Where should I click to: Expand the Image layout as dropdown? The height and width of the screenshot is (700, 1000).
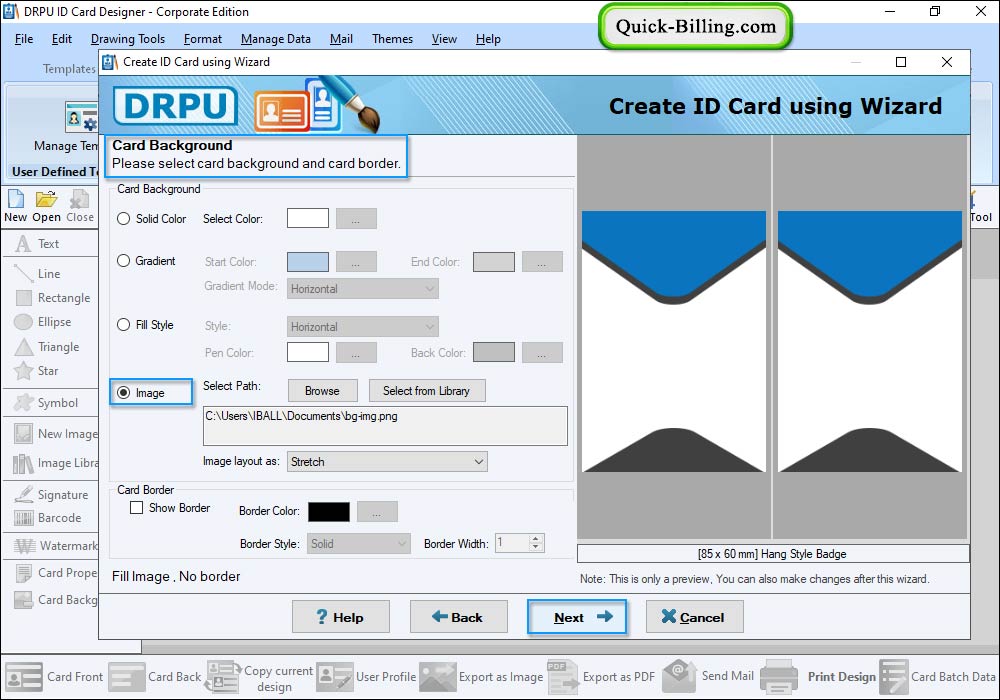387,462
